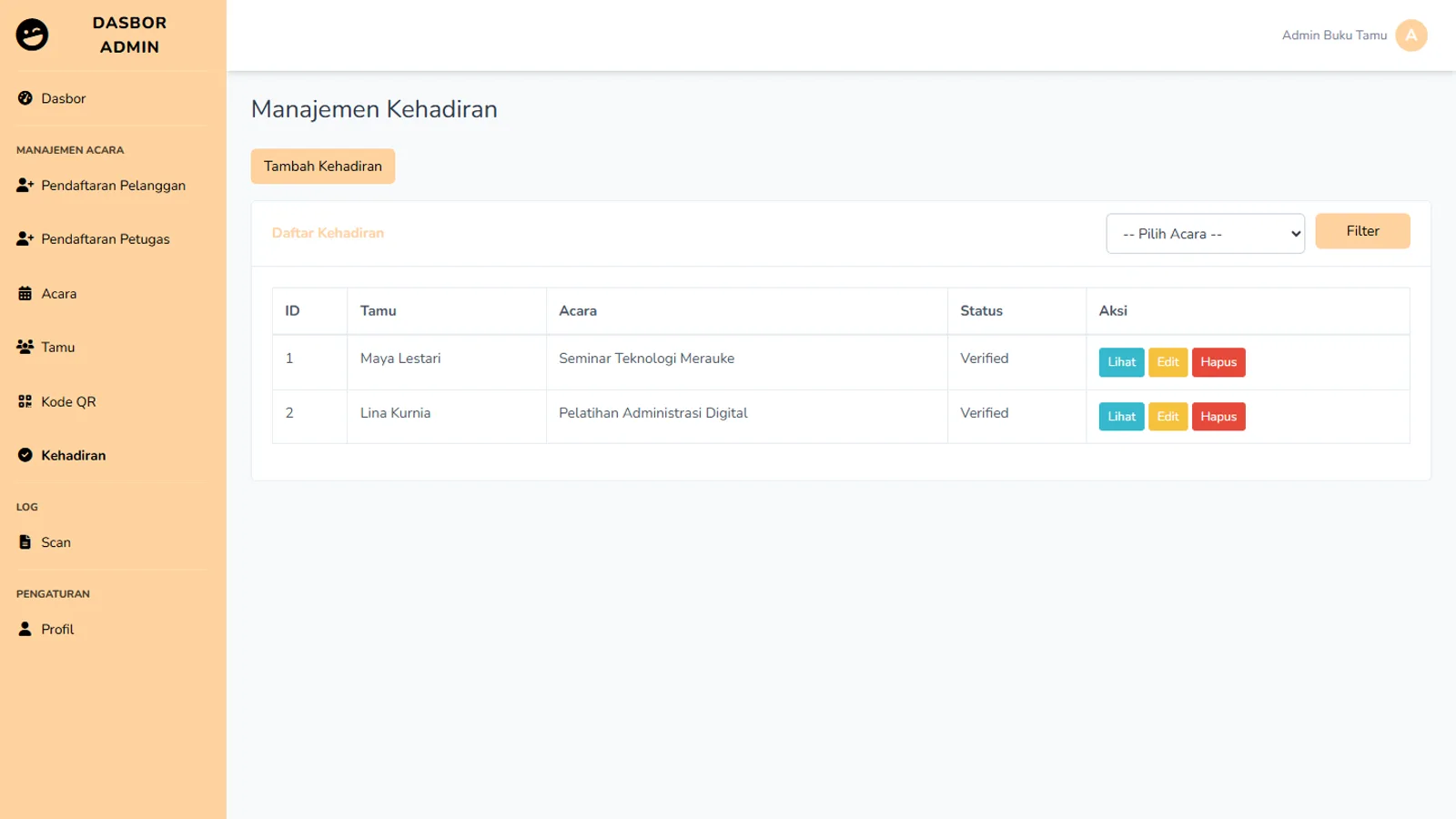Click the Profil person icon
This screenshot has width=1456, height=819.
25,629
